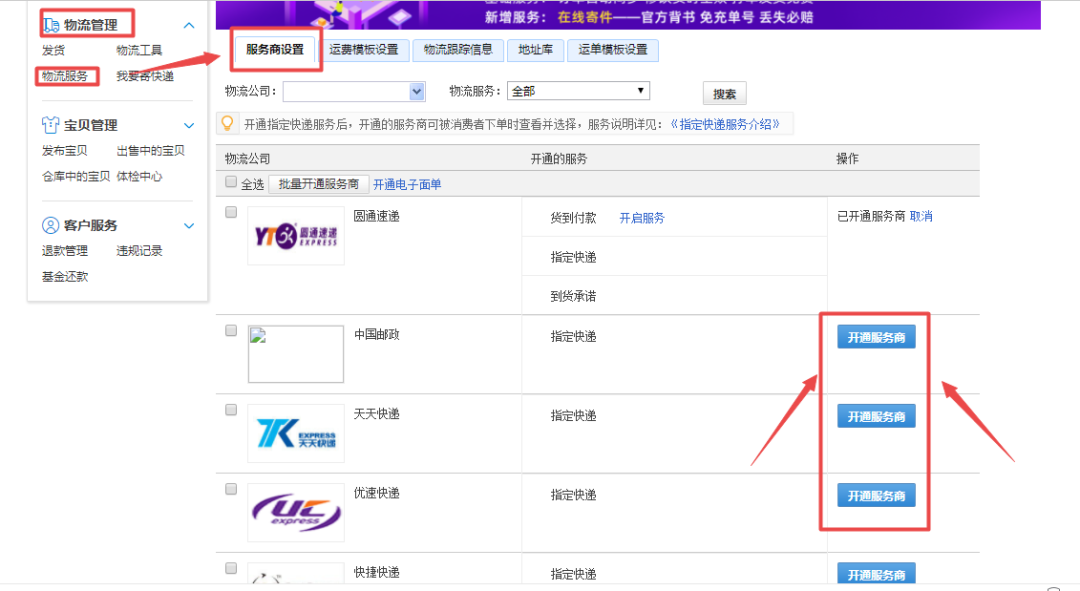Collapse the 物流管理 sidebar section
The height and width of the screenshot is (591, 1080).
(x=189, y=25)
